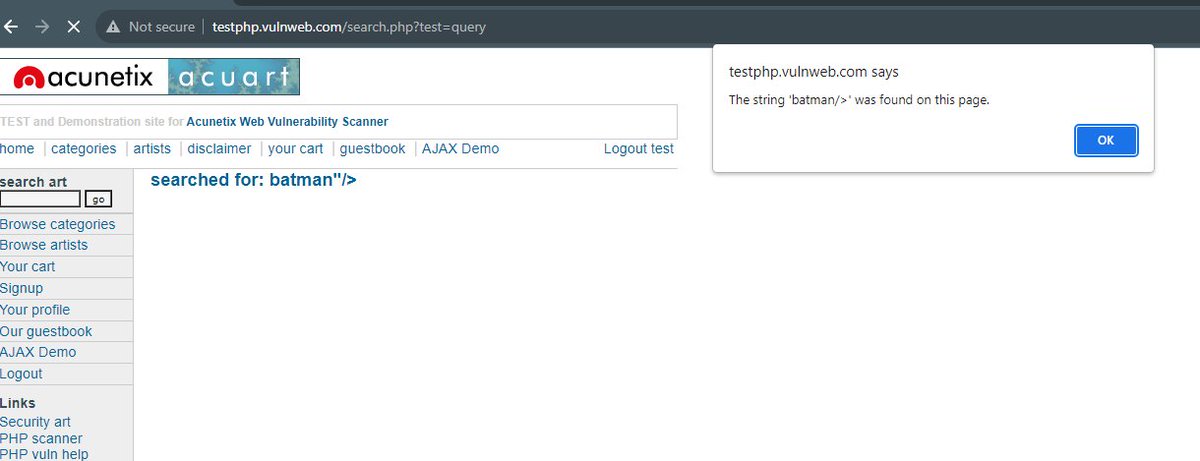Click the browser forward arrow
Viewport: 1200px width, 461px height.
pyautogui.click(x=42, y=27)
